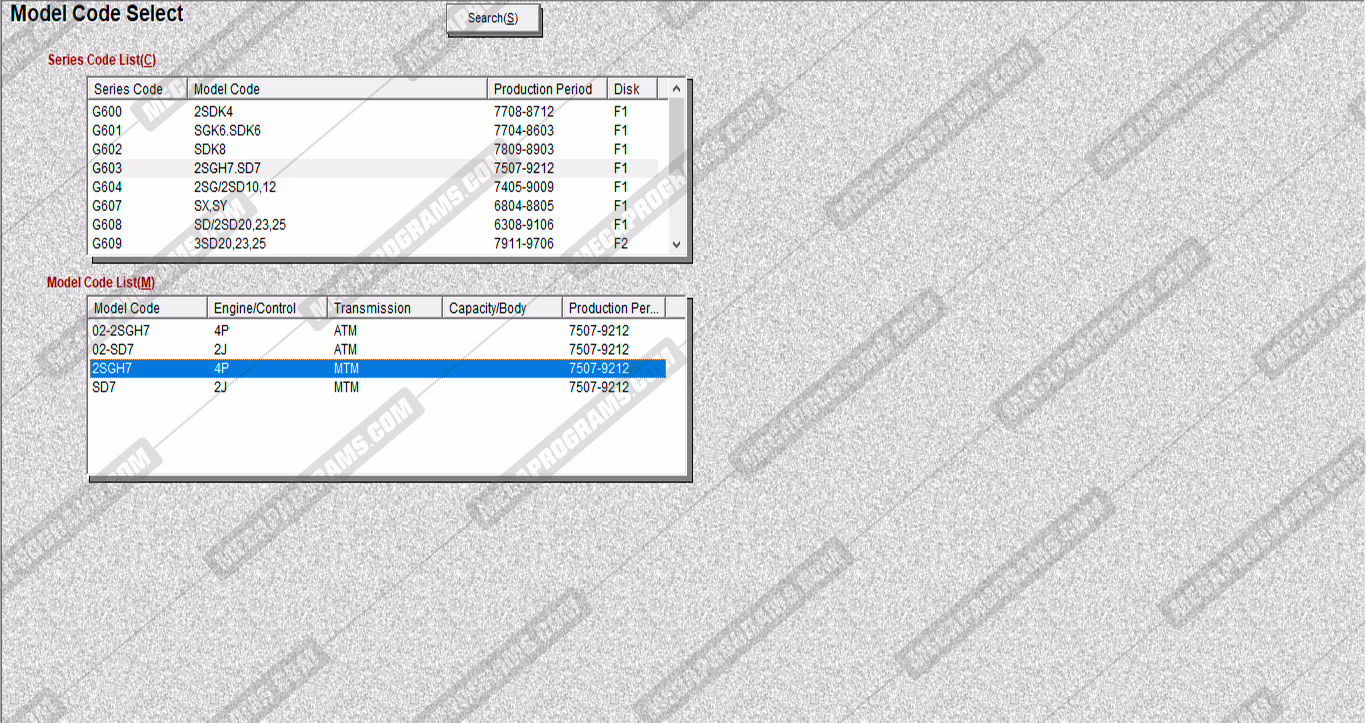Click Production Period header in series list

(546, 89)
